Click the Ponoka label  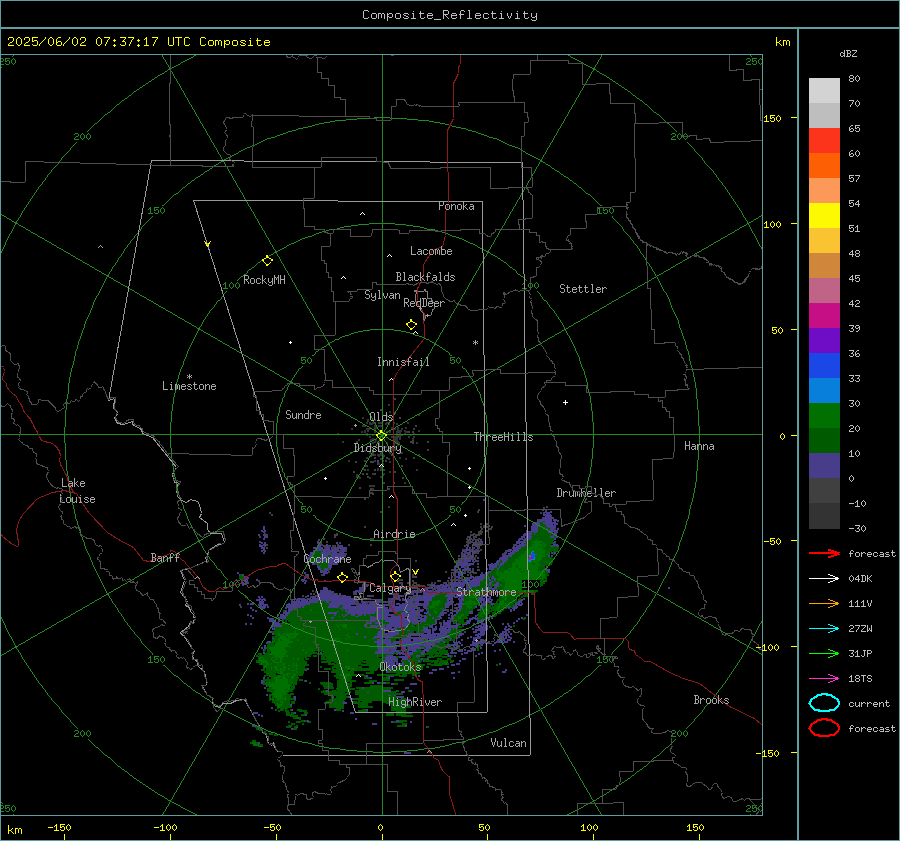(x=456, y=206)
